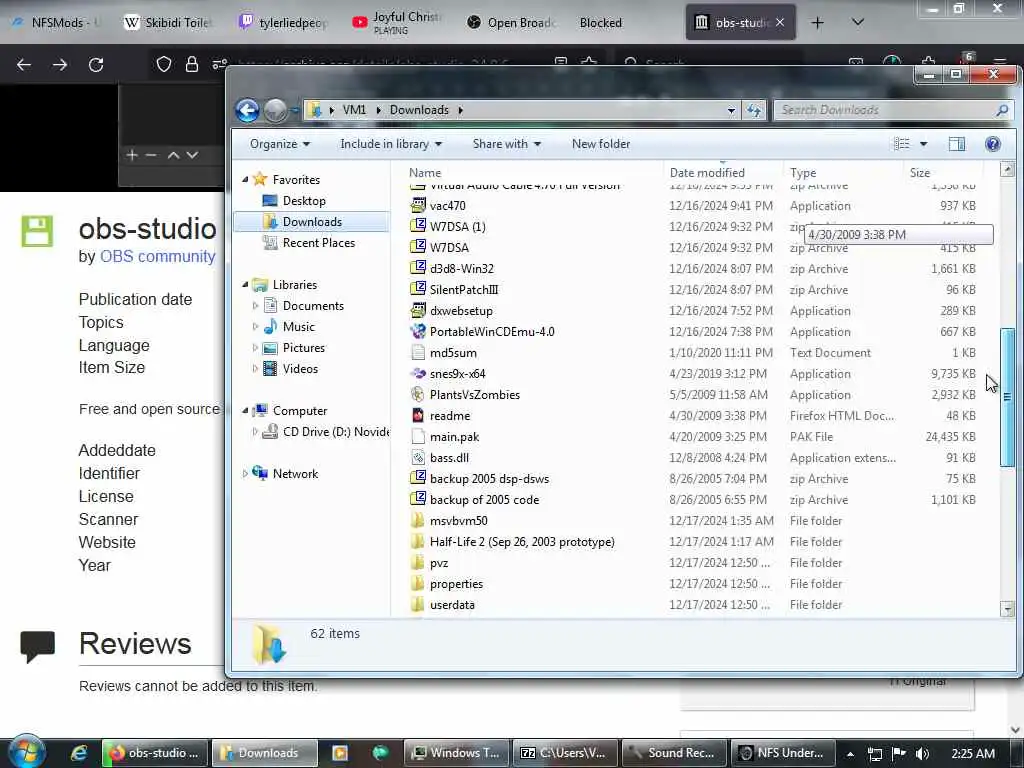Reload the page in the browser
The width and height of the screenshot is (1024, 768).
96,65
